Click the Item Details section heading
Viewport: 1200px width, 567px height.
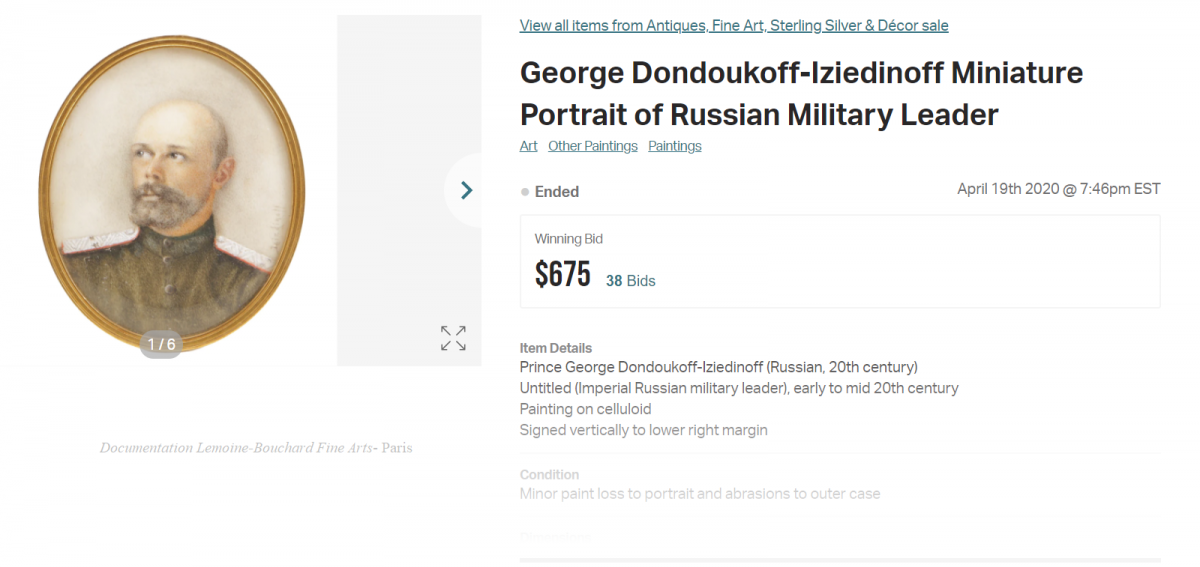tap(556, 348)
